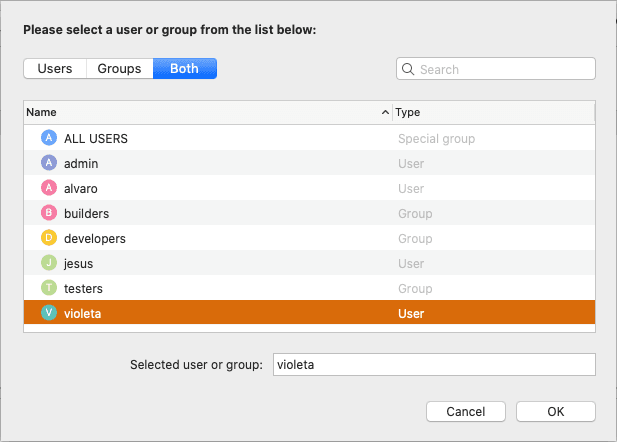617x442 pixels.
Task: Confirm selection with OK button
Action: [556, 412]
